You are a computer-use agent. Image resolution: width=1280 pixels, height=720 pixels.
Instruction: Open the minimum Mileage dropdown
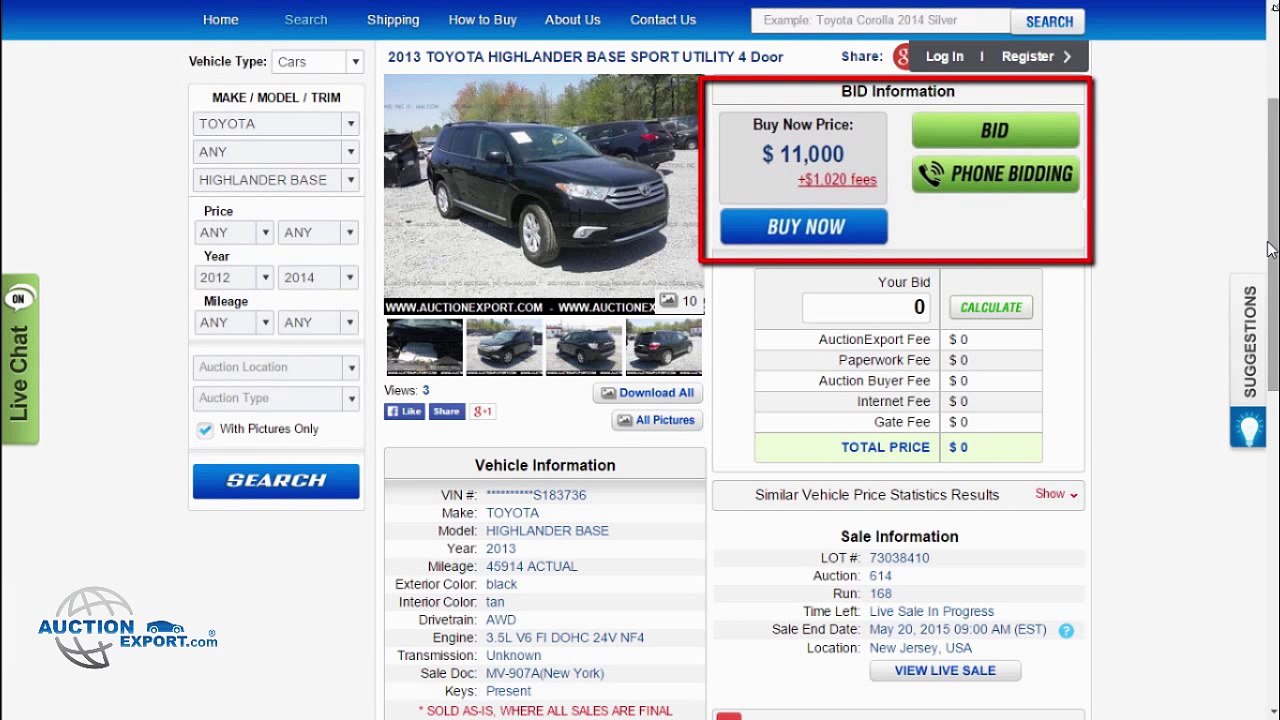point(234,323)
